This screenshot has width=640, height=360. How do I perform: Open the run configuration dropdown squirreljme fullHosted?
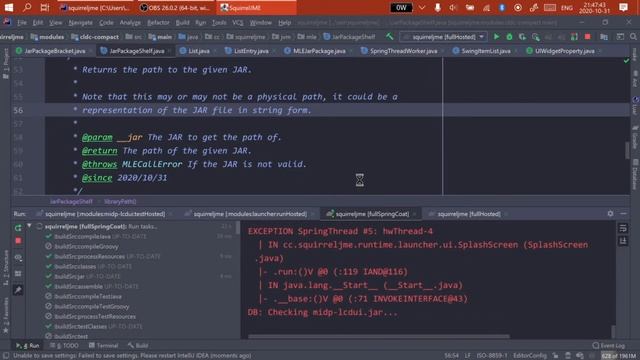coord(444,37)
